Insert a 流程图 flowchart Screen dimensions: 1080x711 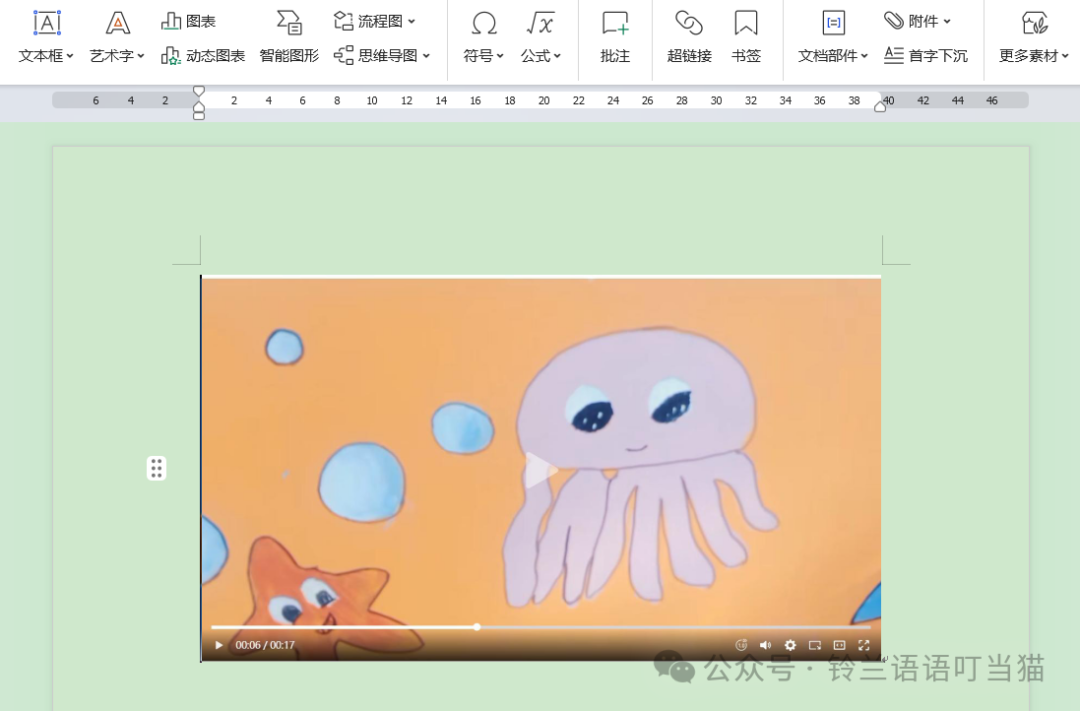[x=374, y=21]
